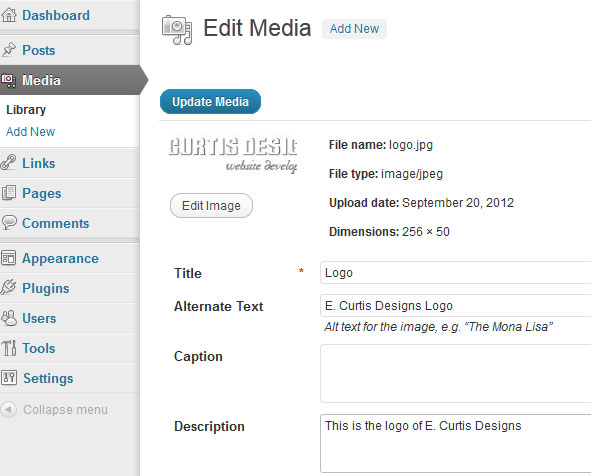
Task: Click Add New beside Edit Media heading
Action: 354,29
